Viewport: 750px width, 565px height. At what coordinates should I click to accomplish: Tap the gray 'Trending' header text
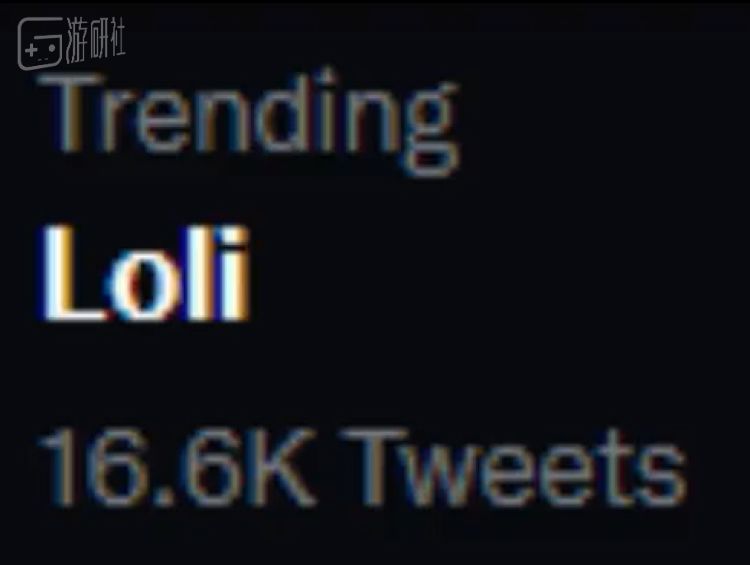pos(248,122)
